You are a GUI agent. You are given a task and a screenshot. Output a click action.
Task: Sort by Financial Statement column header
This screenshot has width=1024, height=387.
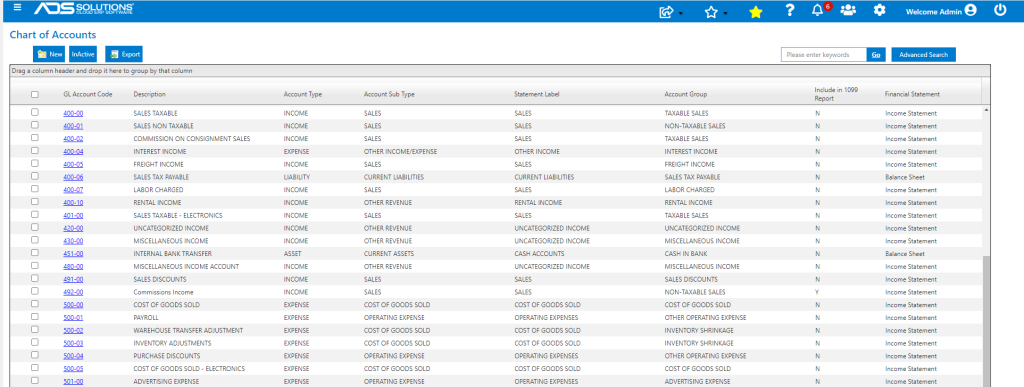pyautogui.click(x=912, y=95)
